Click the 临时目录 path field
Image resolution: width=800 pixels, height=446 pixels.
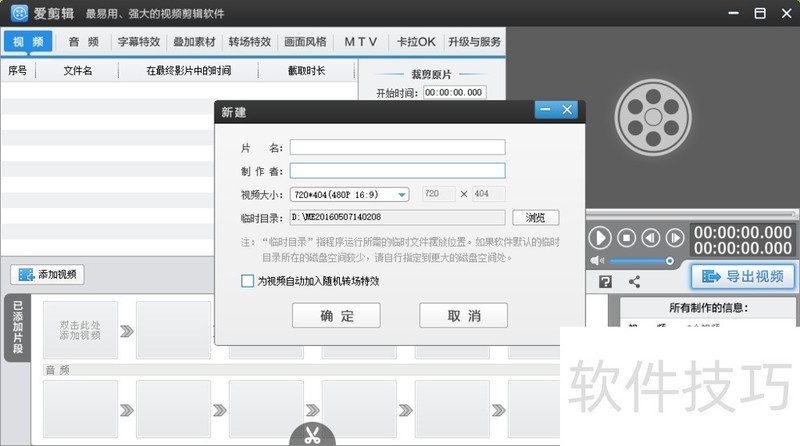397,217
